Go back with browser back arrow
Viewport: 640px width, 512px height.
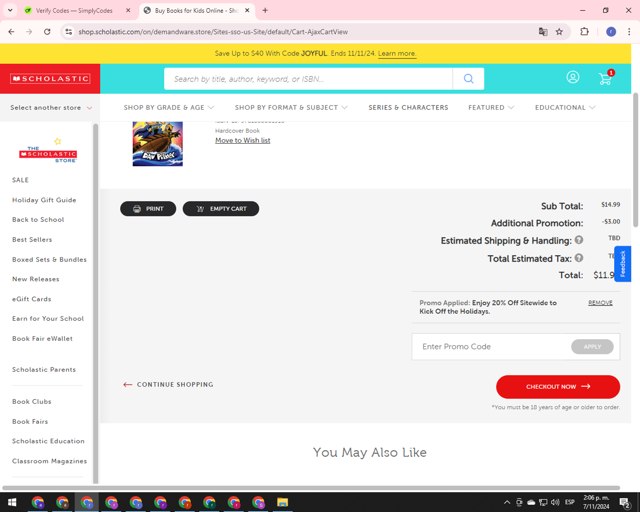[11, 32]
